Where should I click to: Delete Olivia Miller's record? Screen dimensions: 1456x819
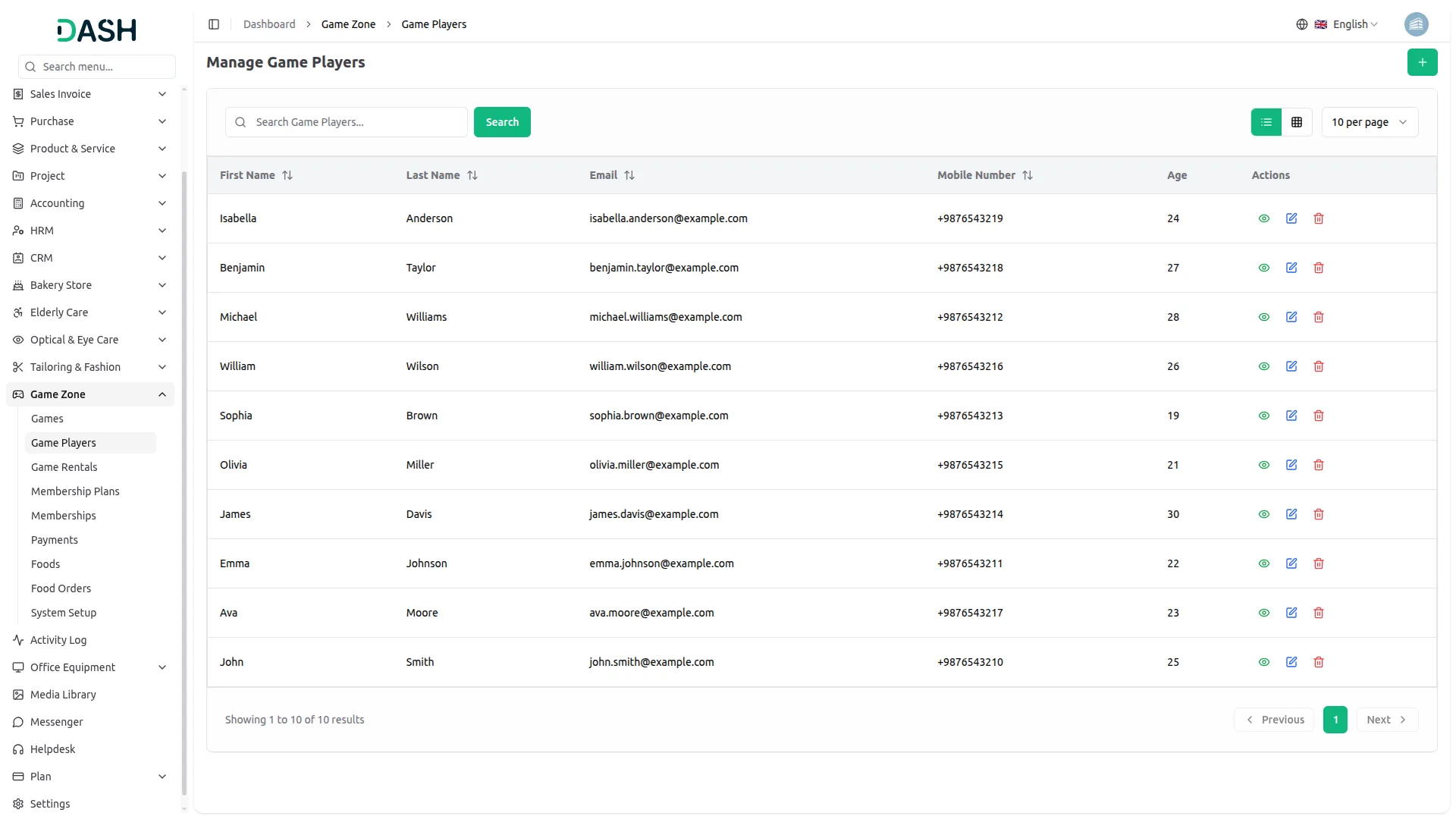click(x=1319, y=465)
